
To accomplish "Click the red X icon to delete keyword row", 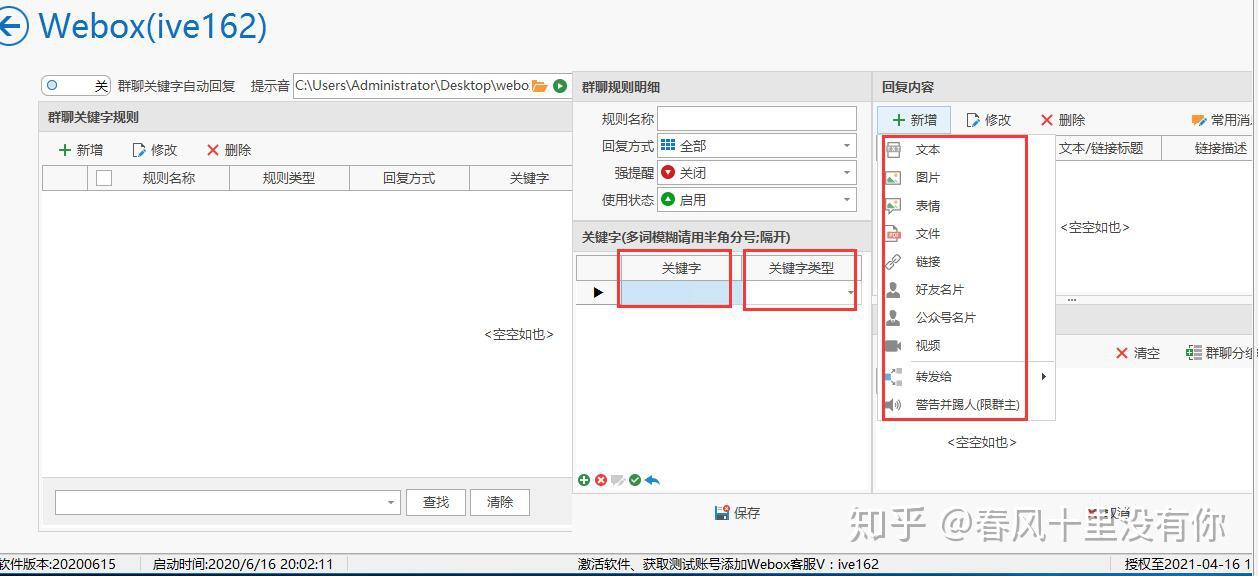I will 601,480.
